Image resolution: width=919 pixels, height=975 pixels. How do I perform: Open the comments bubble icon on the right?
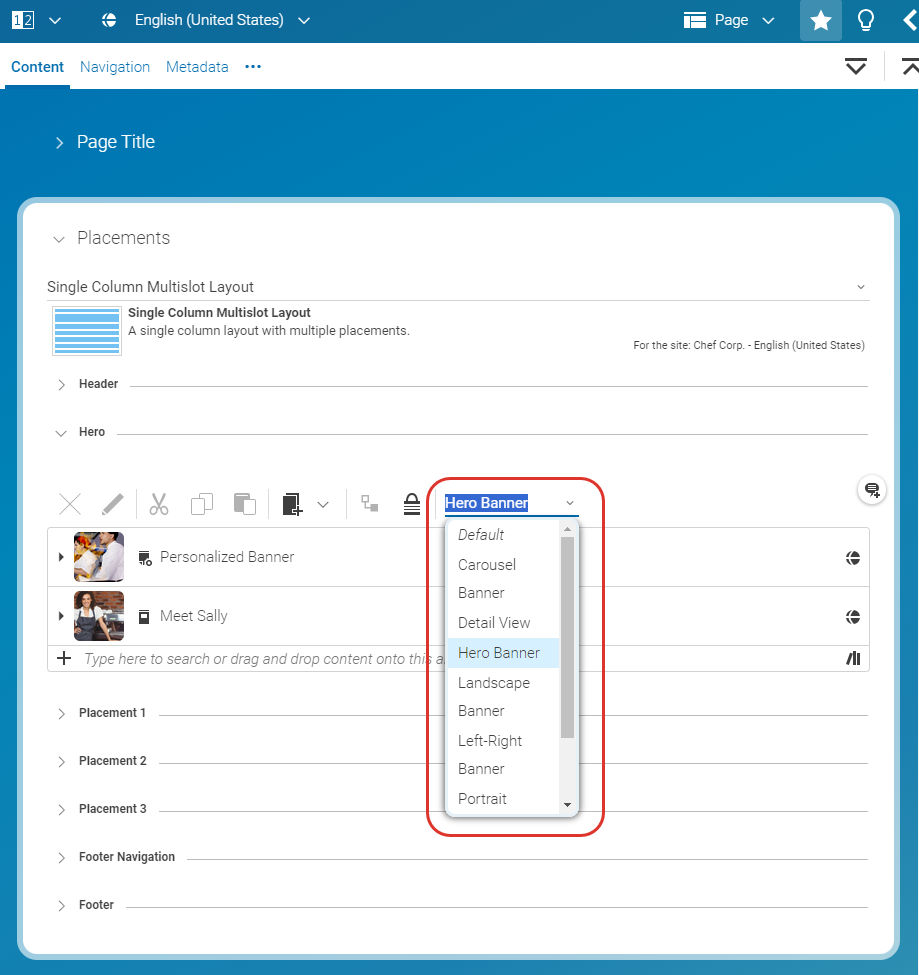(x=870, y=489)
